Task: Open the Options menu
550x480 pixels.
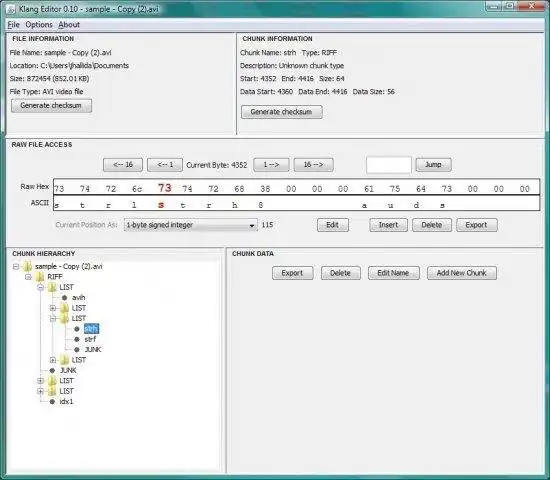Action: pyautogui.click(x=39, y=25)
